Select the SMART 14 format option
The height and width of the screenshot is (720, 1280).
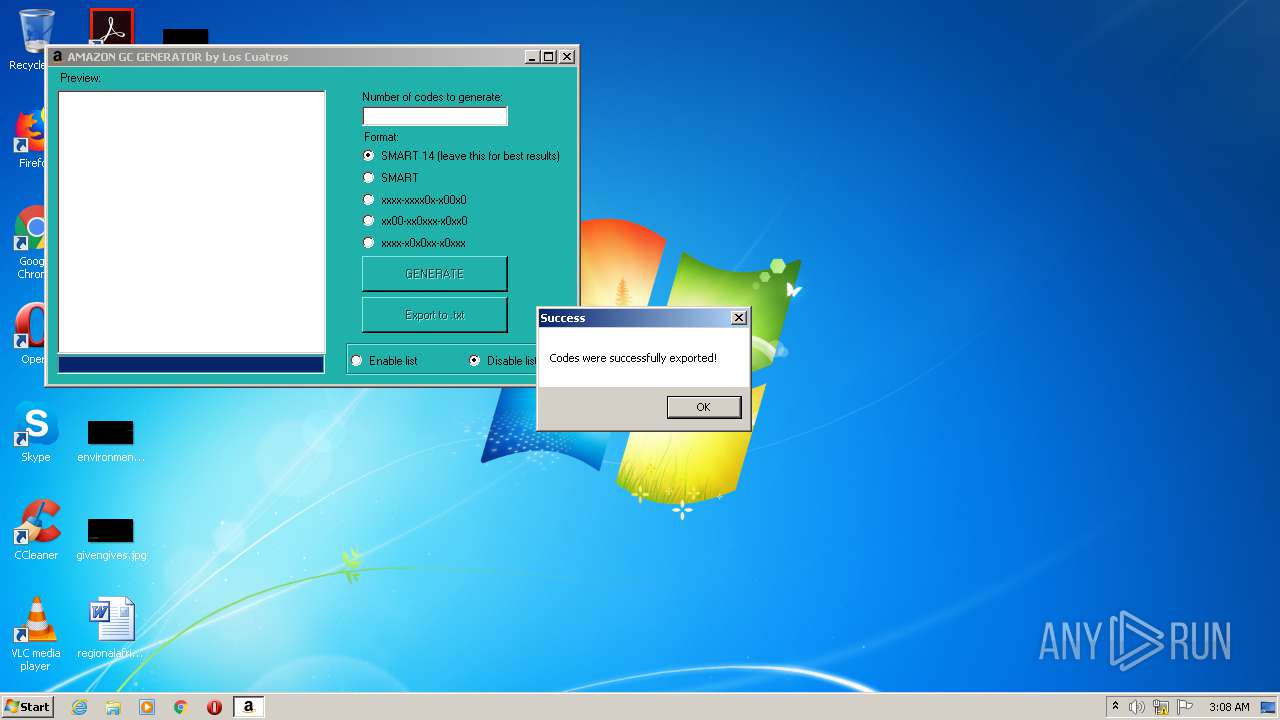tap(369, 156)
